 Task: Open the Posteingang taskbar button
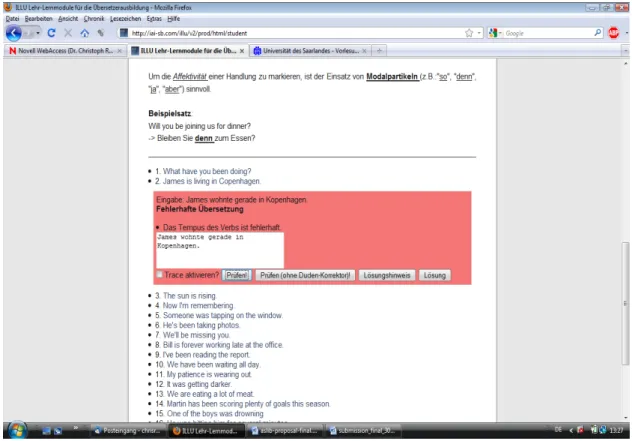(127, 431)
